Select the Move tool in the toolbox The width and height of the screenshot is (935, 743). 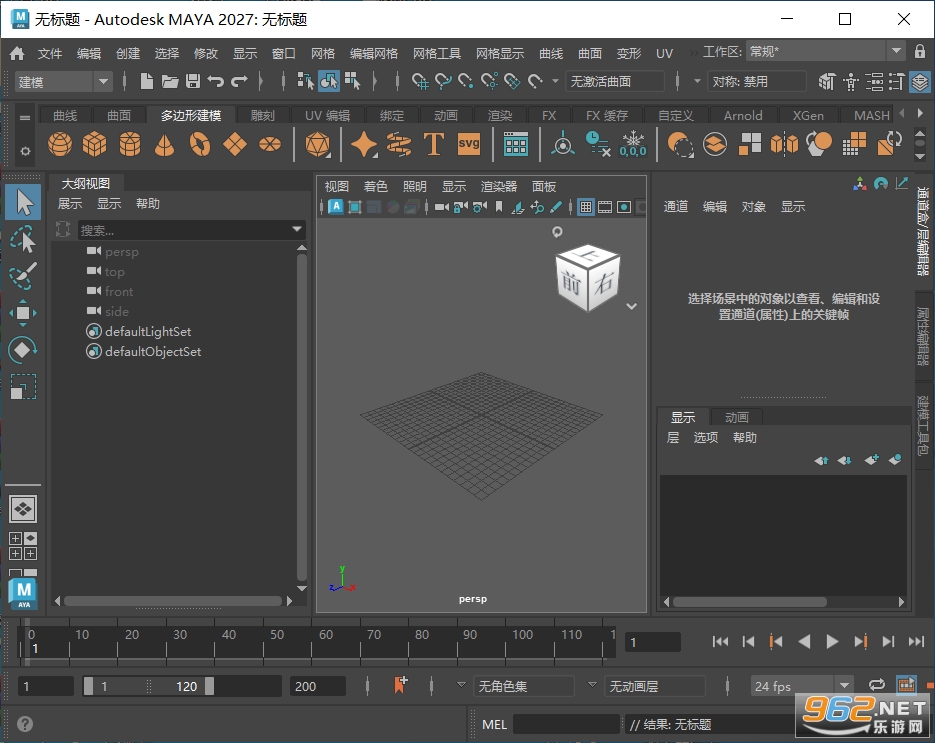point(23,313)
